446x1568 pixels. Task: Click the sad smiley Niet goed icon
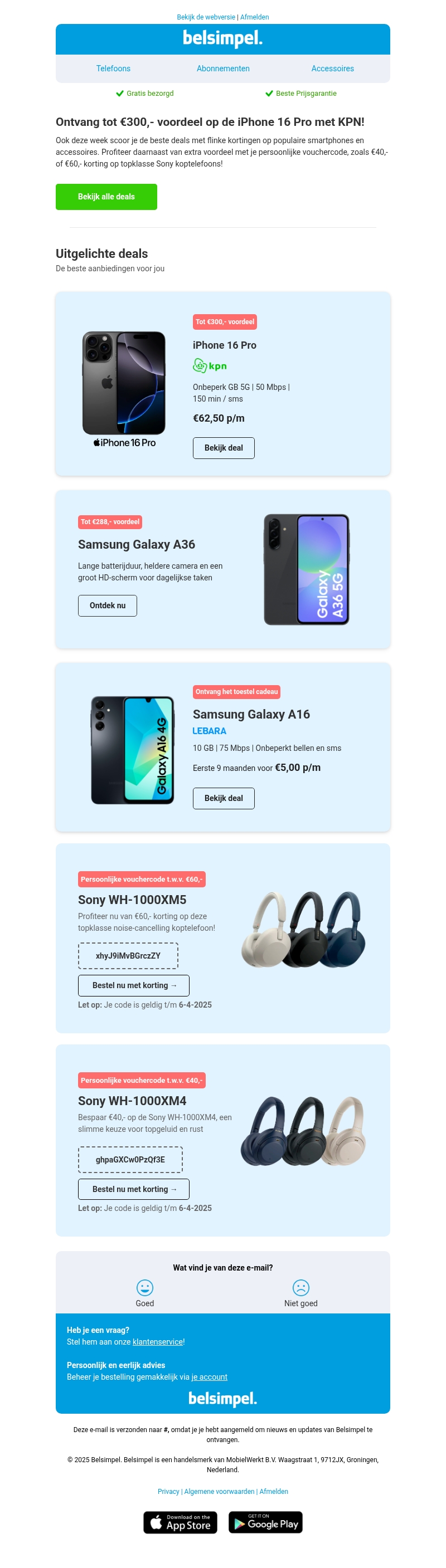(x=301, y=1287)
